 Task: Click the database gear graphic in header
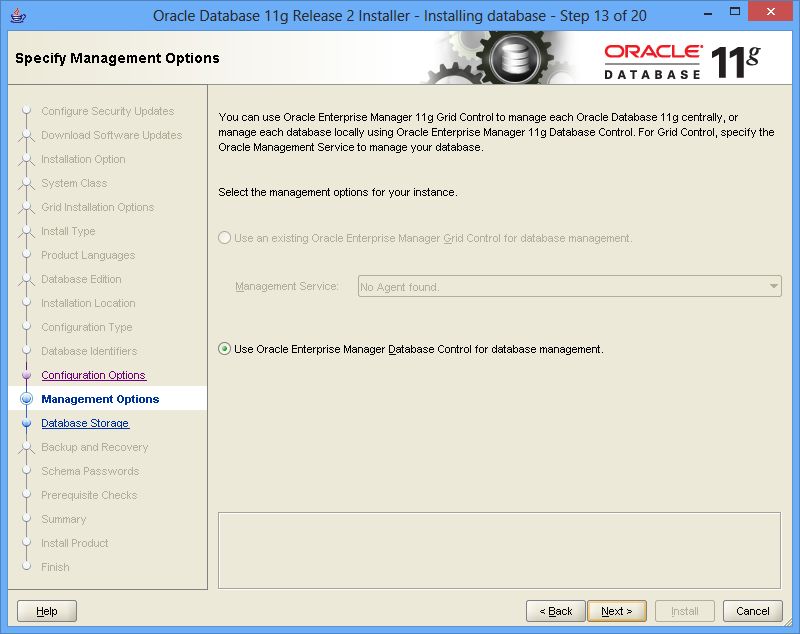point(515,59)
